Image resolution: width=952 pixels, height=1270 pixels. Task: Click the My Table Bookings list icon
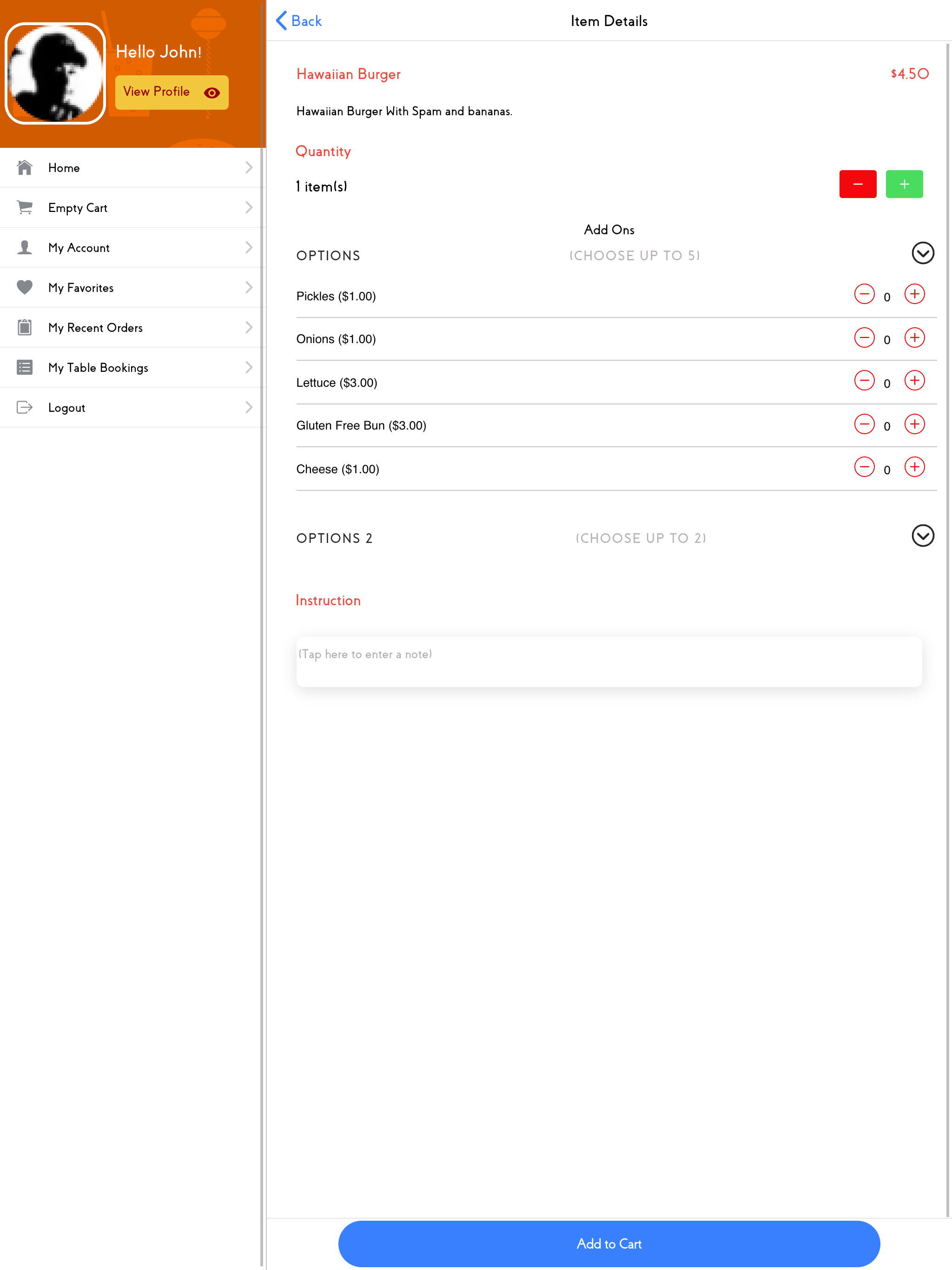pos(25,367)
